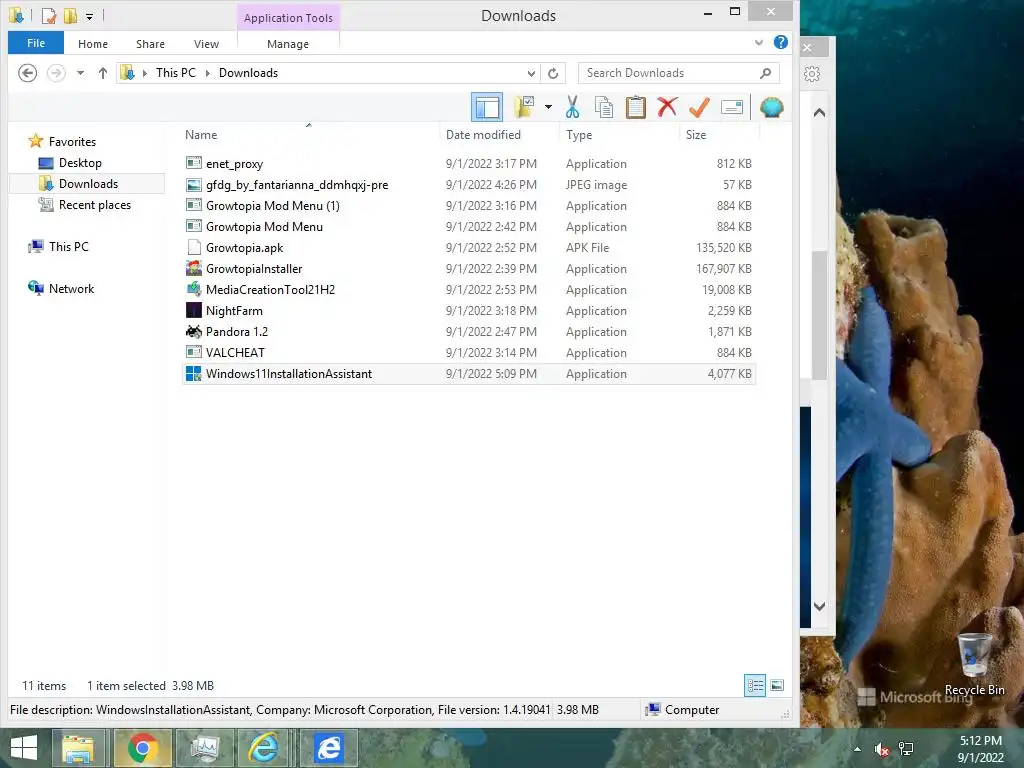Click New Folder icon in quick access toolbar

tap(70, 15)
